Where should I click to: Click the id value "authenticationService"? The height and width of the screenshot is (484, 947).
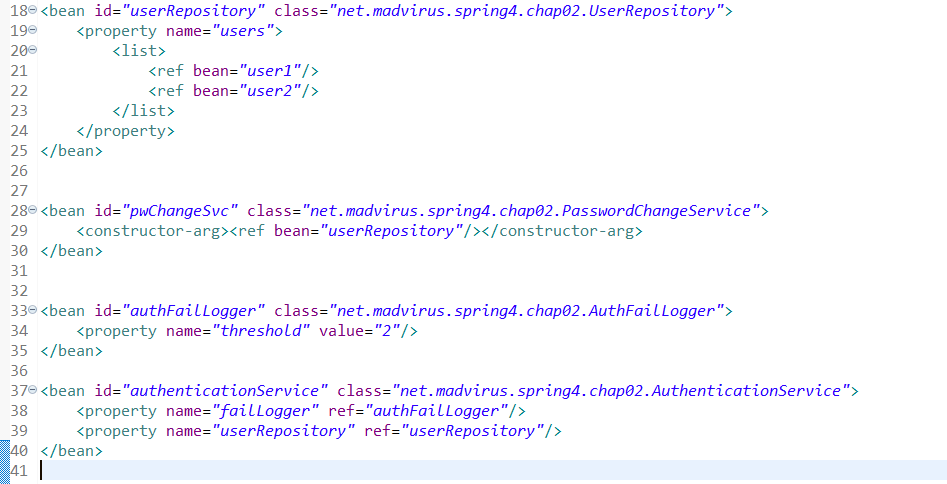(x=225, y=391)
